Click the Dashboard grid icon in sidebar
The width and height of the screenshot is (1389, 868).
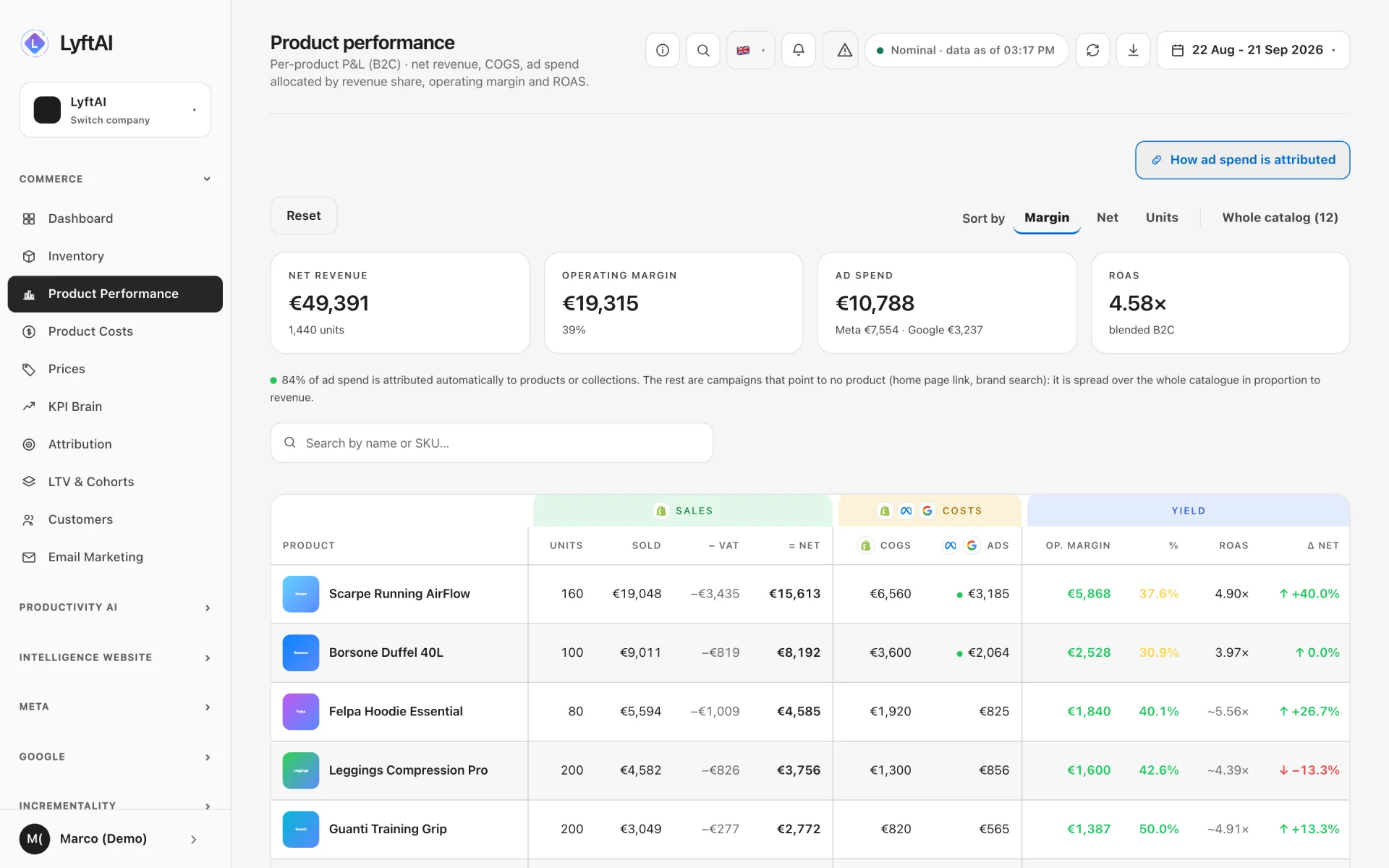click(29, 218)
